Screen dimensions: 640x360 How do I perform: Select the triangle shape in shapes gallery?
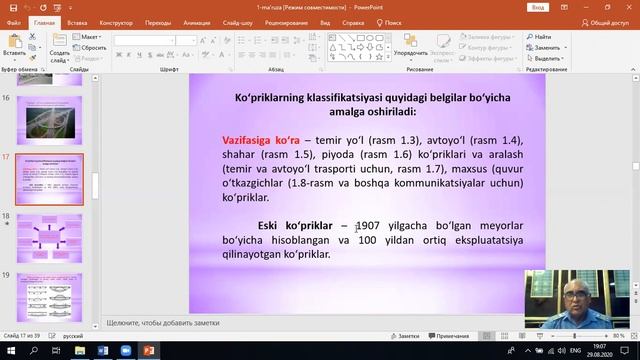333,48
